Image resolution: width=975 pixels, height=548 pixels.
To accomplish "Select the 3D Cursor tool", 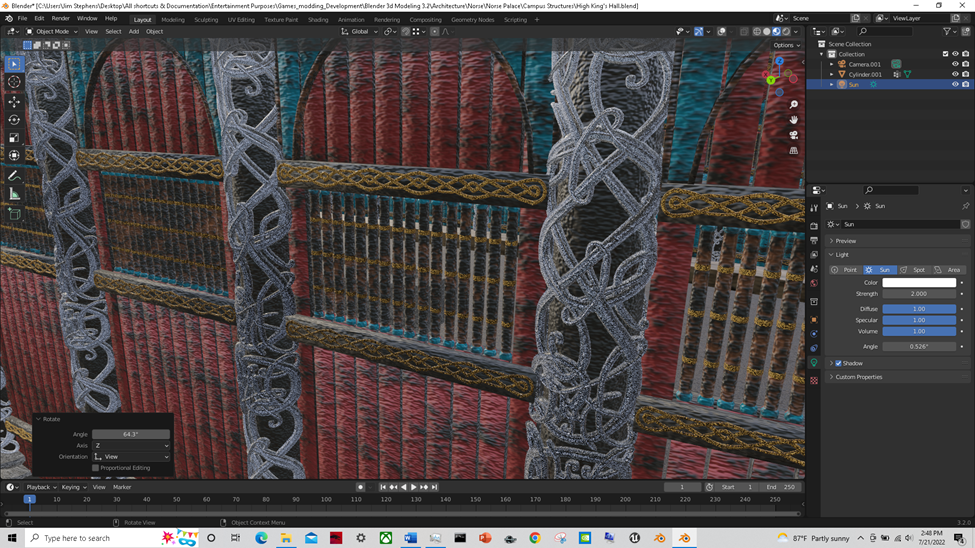I will pyautogui.click(x=14, y=82).
